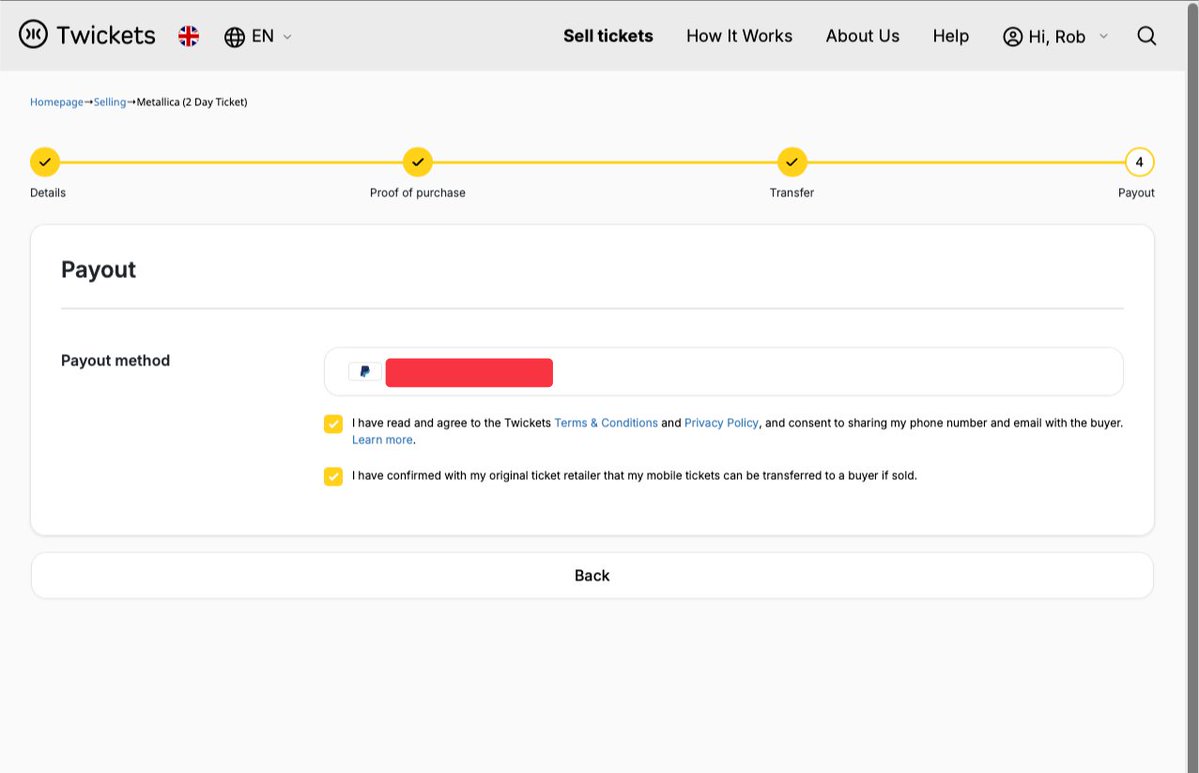Open How It Works page
The image size is (1199, 773).
[x=739, y=36]
